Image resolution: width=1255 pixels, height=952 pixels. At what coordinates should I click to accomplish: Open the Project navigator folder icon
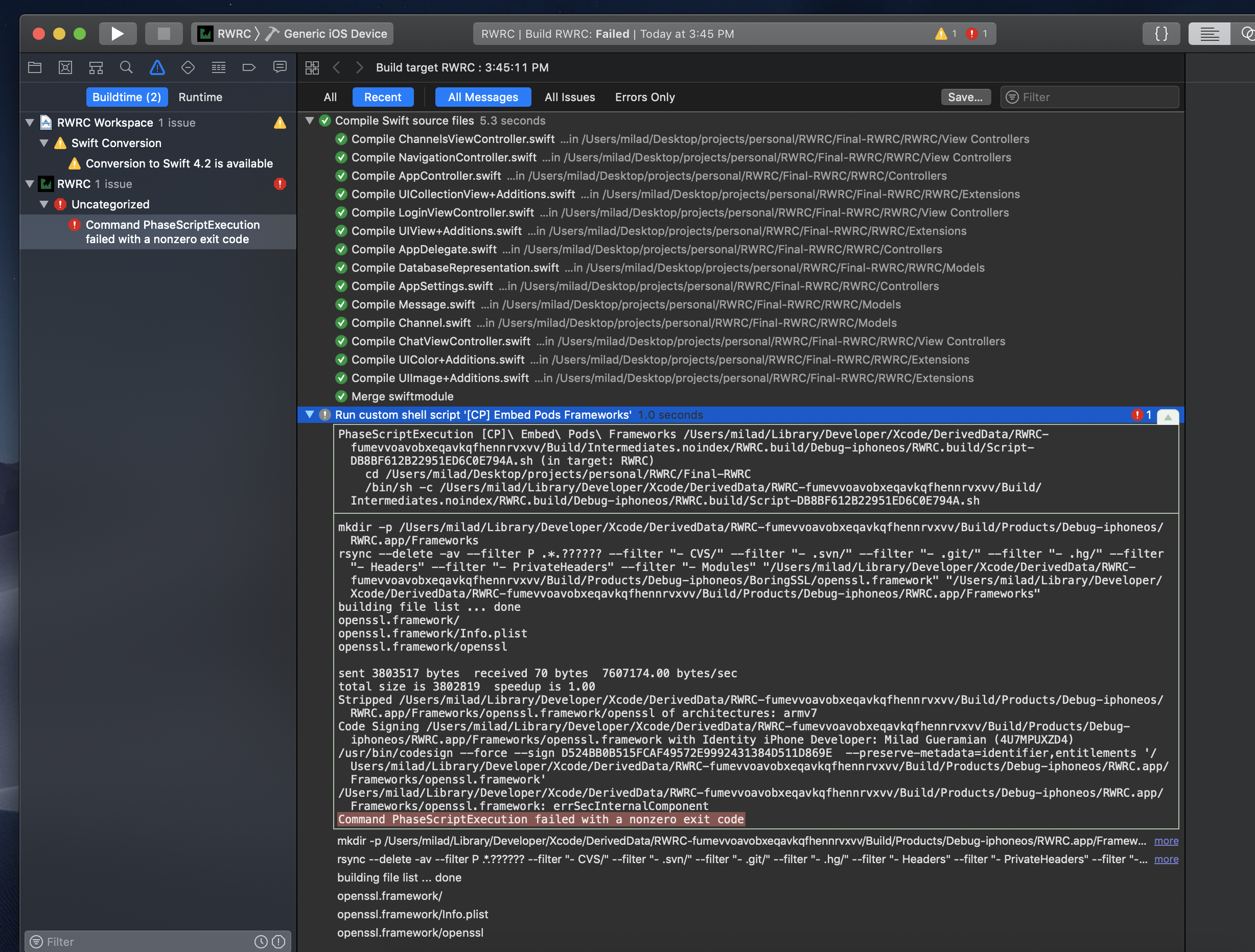(x=35, y=67)
